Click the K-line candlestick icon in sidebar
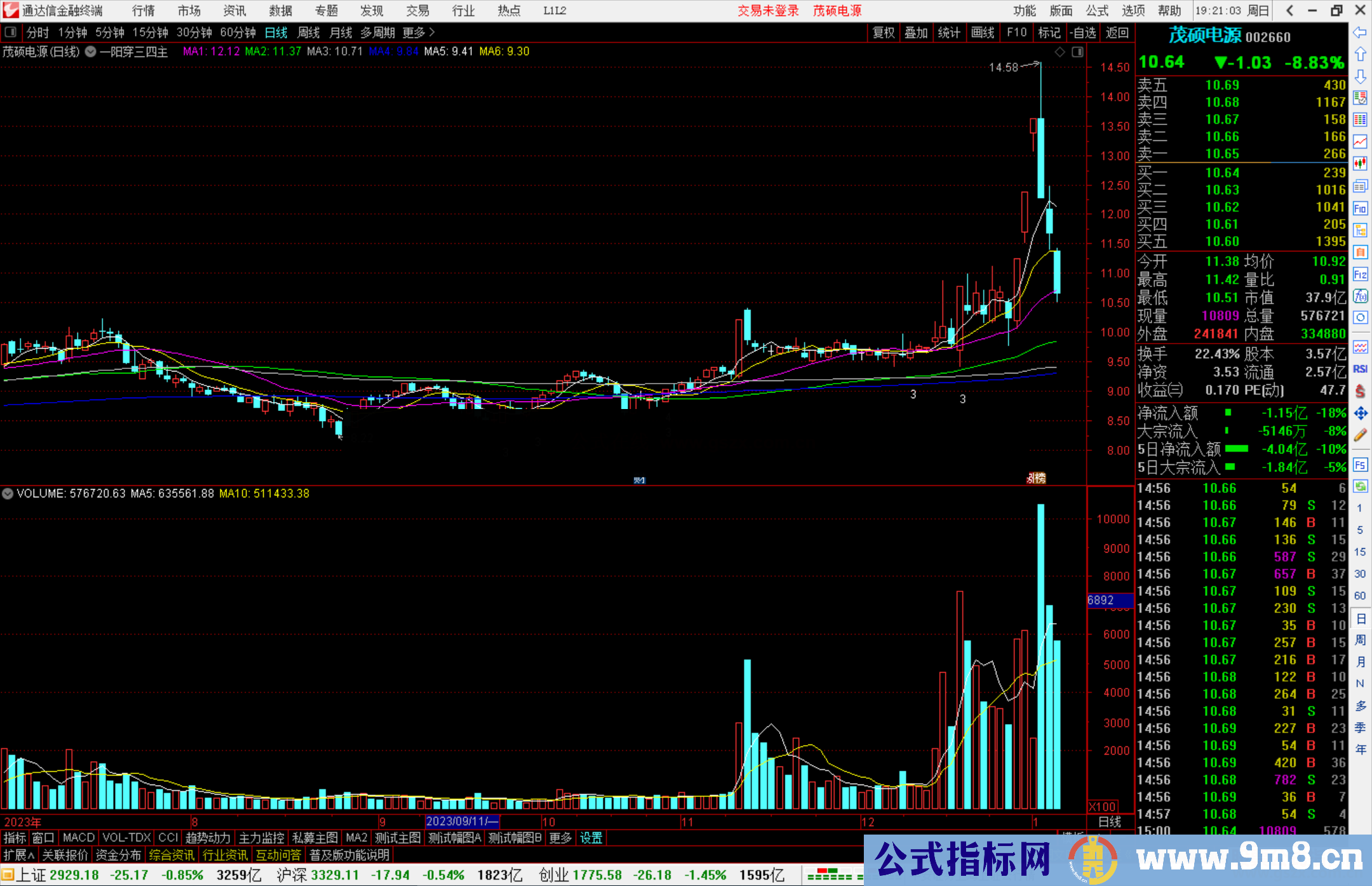This screenshot has width=1372, height=886. tap(1360, 164)
